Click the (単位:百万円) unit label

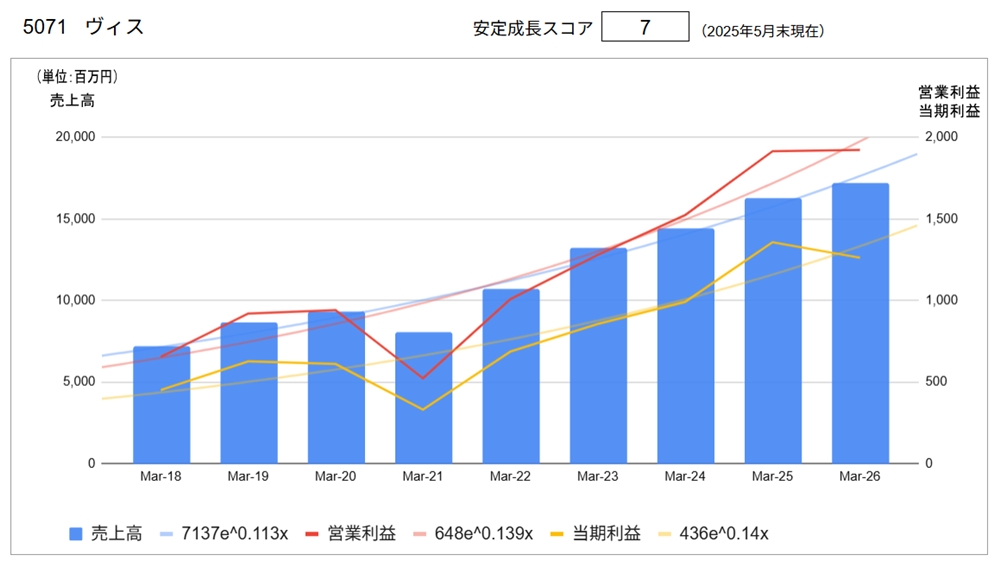76,77
